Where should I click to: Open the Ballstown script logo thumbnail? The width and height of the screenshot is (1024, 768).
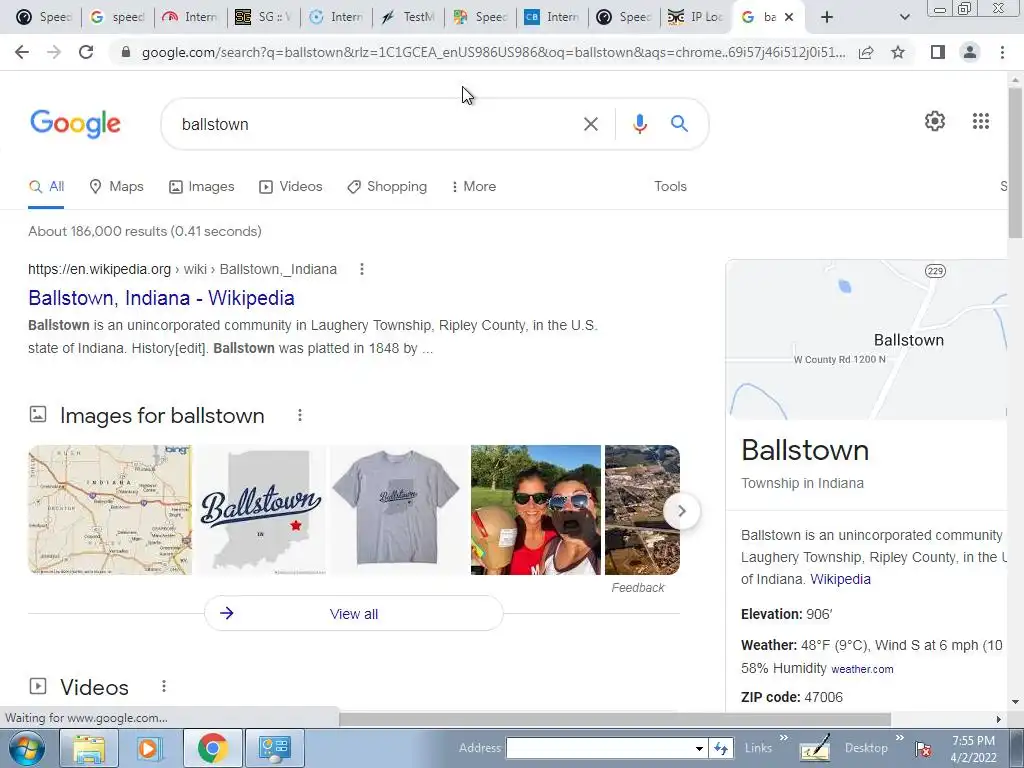261,510
